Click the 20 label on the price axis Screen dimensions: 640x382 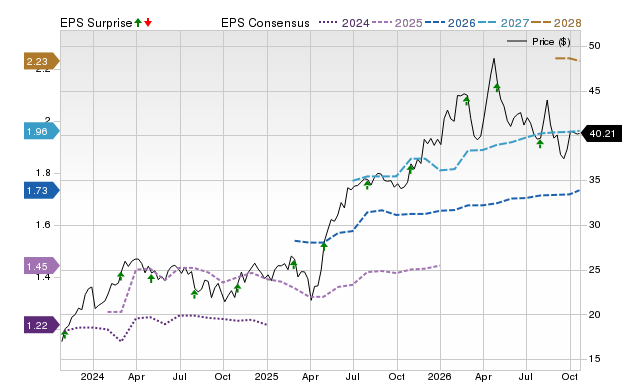pos(594,315)
